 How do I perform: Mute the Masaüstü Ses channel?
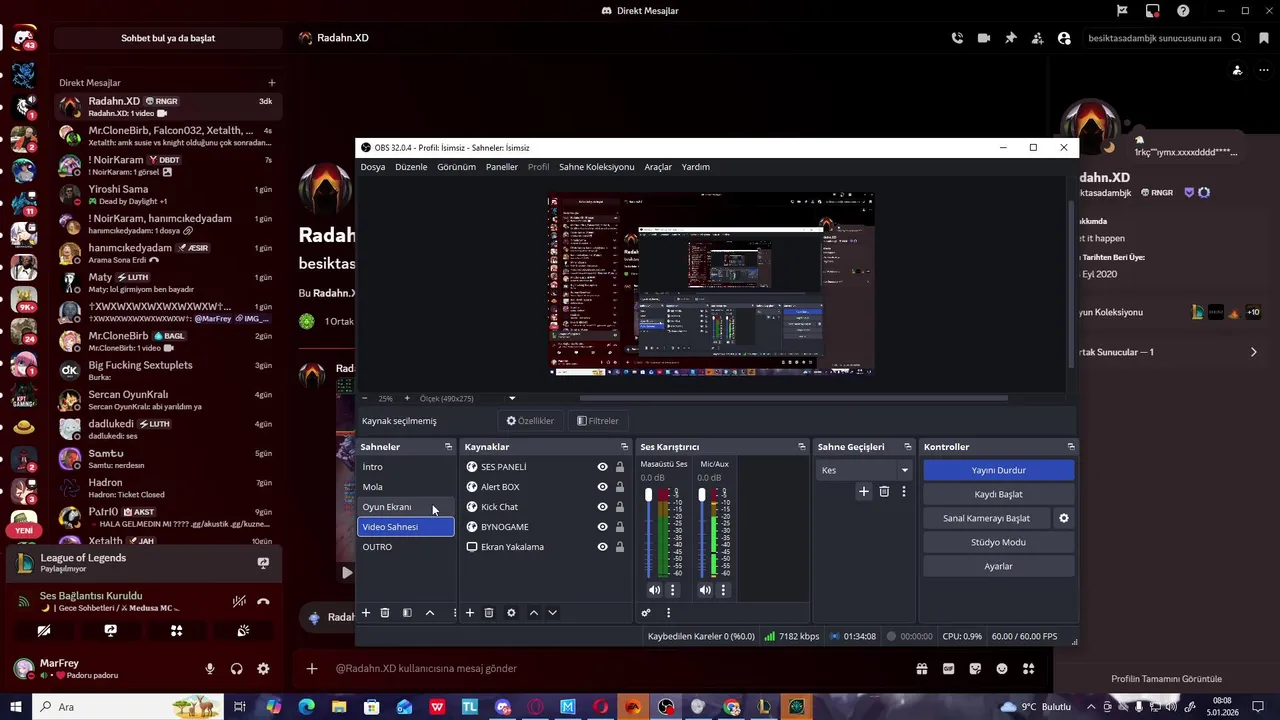pyautogui.click(x=654, y=590)
